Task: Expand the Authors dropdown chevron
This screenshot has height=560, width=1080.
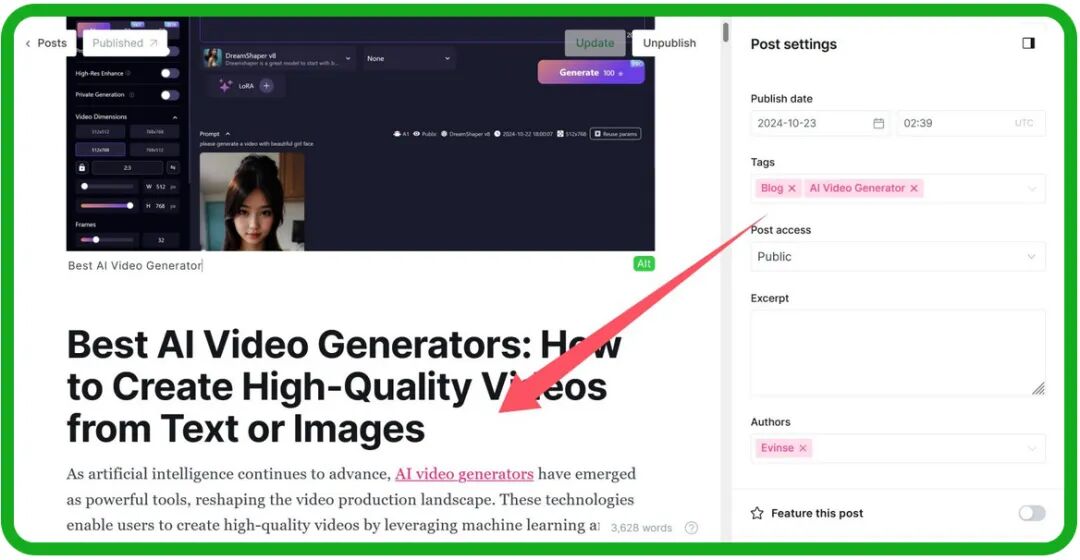Action: (1031, 448)
